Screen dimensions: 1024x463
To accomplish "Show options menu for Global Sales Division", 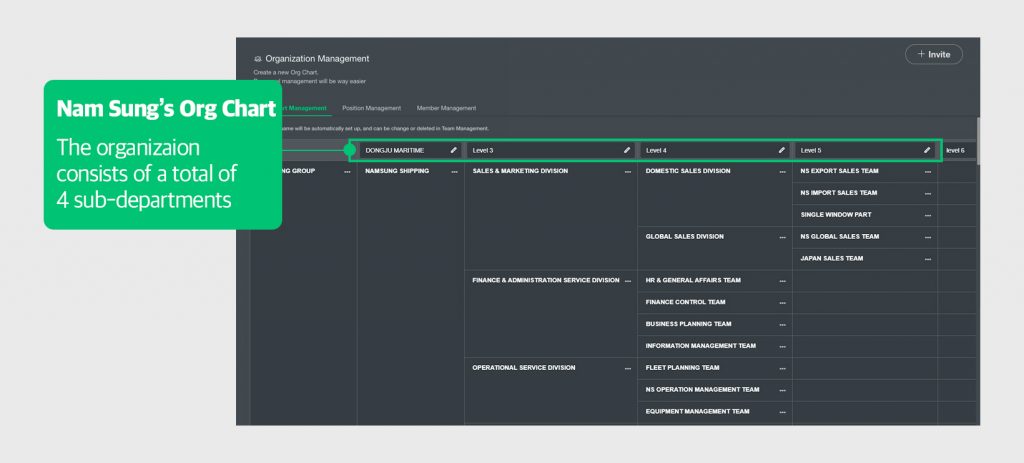I will point(783,237).
